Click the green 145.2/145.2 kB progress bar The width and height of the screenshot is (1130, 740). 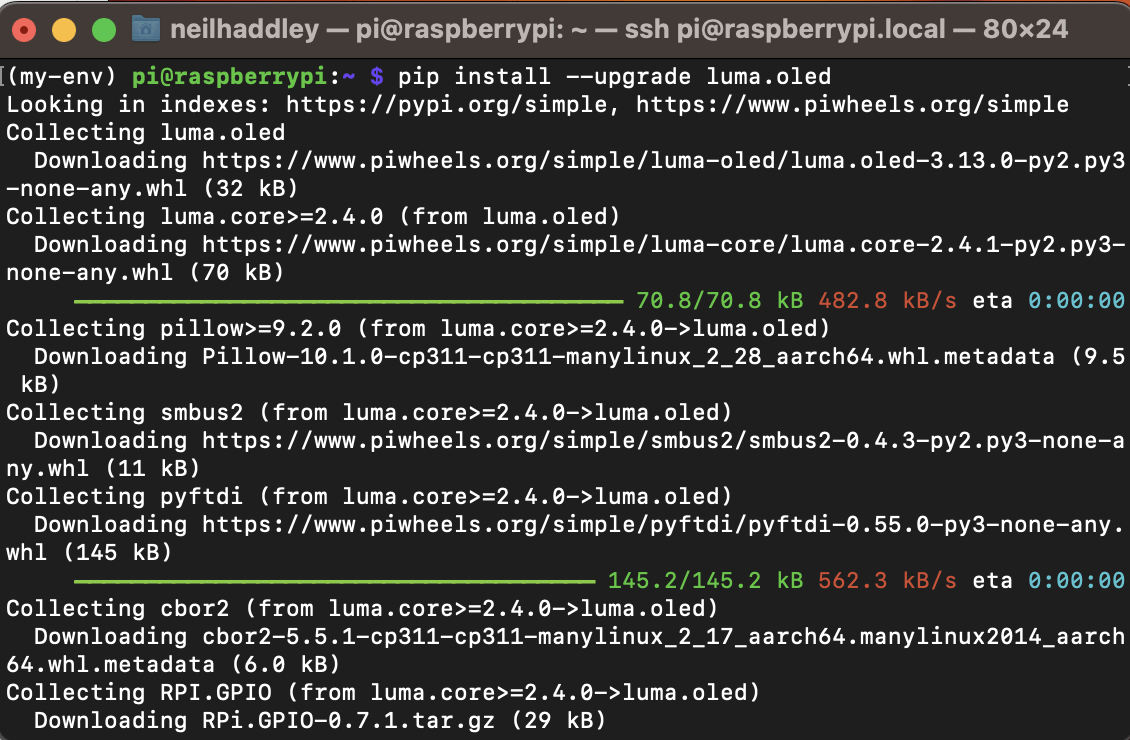pyautogui.click(x=334, y=581)
